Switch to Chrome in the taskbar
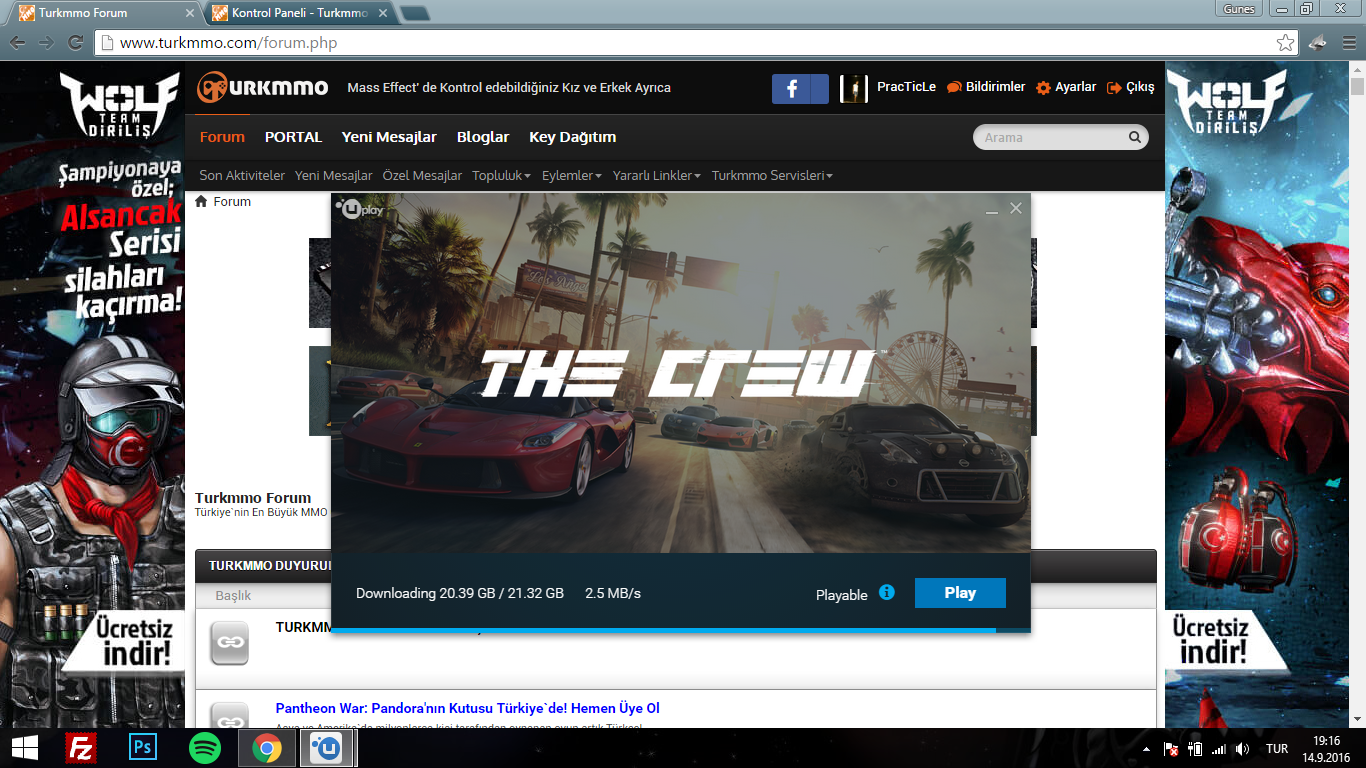 tap(266, 748)
